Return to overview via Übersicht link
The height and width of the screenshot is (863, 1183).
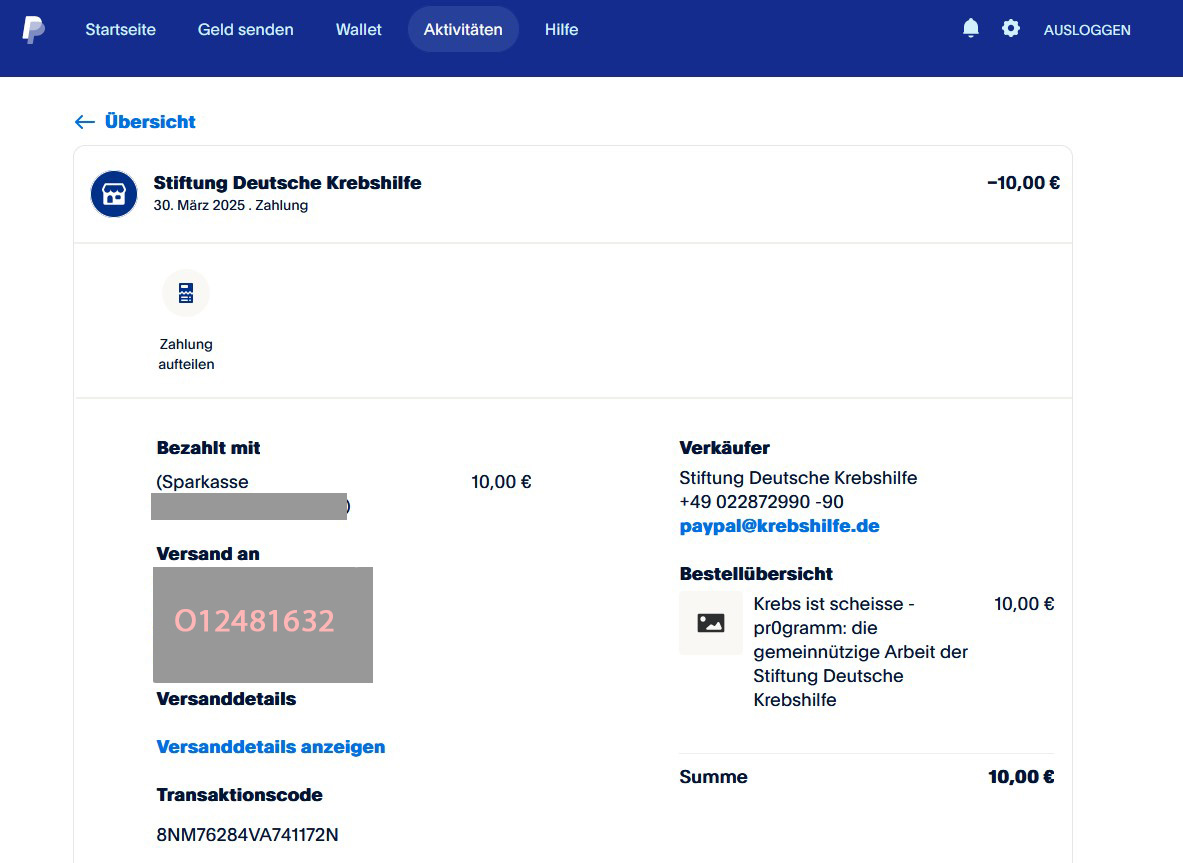tap(150, 122)
